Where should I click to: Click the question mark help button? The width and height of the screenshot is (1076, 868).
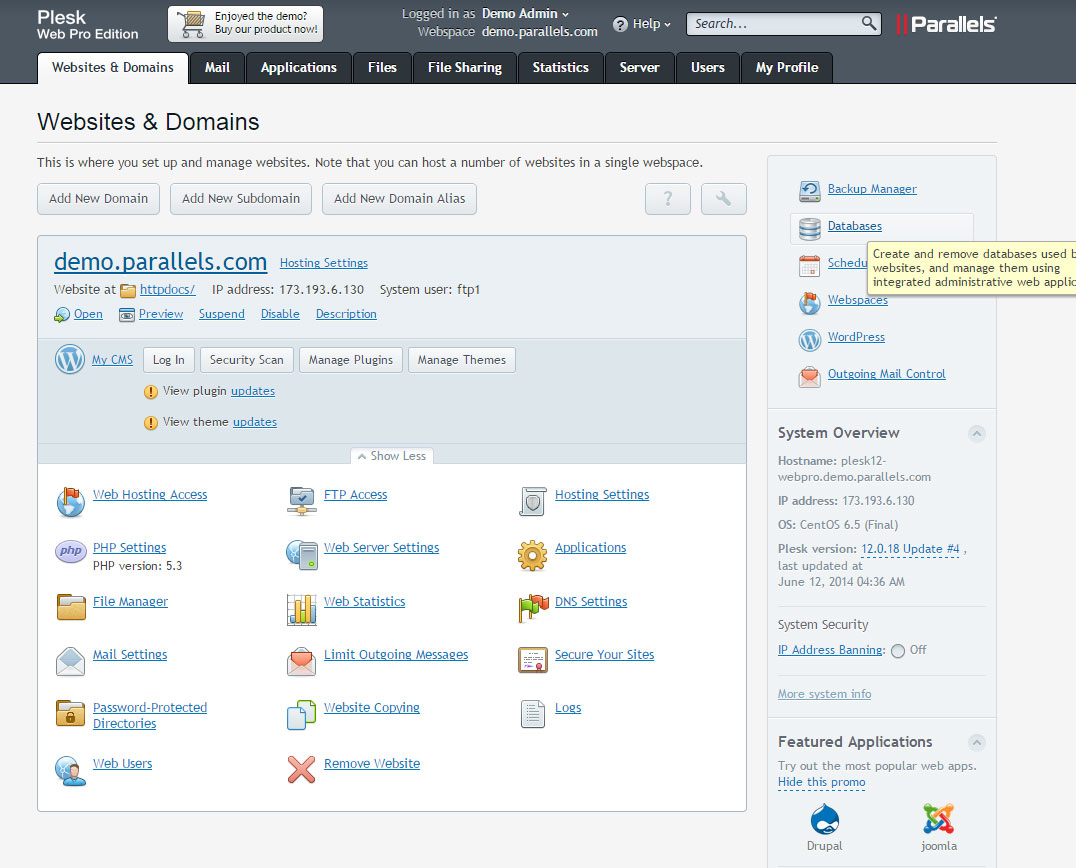coord(668,199)
